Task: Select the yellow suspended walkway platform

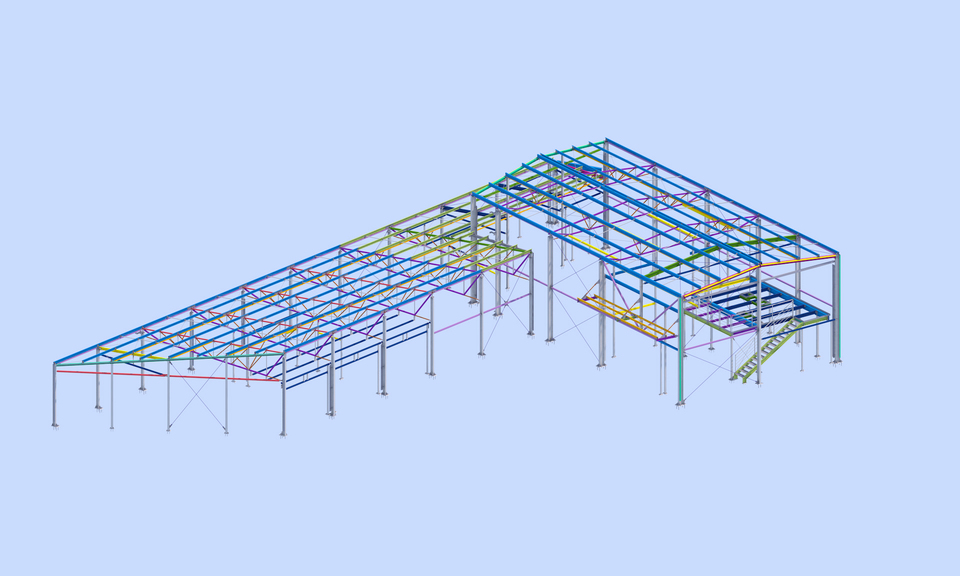Action: click(x=626, y=316)
